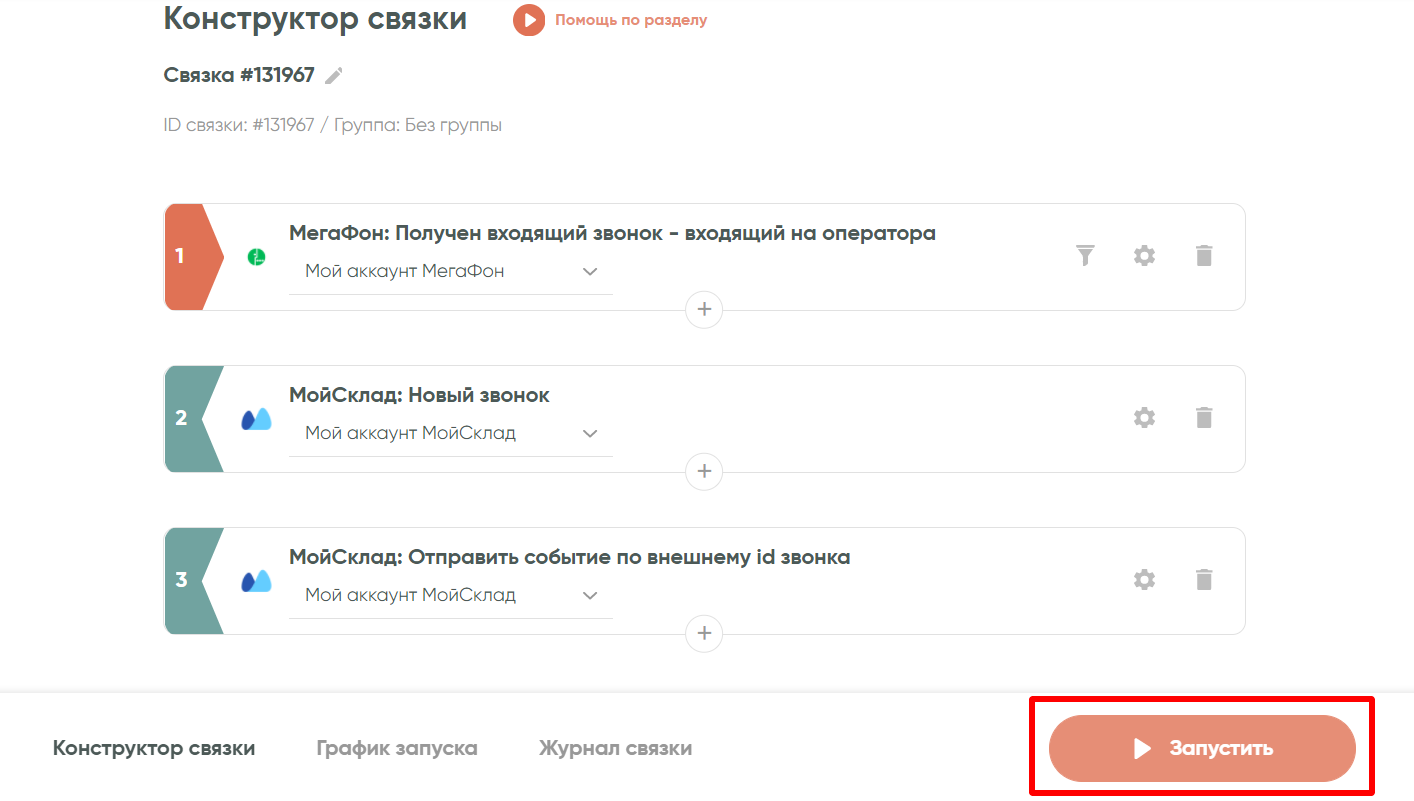Delete the Новый звонок step
Image resolution: width=1414 pixels, height=801 pixels.
[x=1204, y=418]
